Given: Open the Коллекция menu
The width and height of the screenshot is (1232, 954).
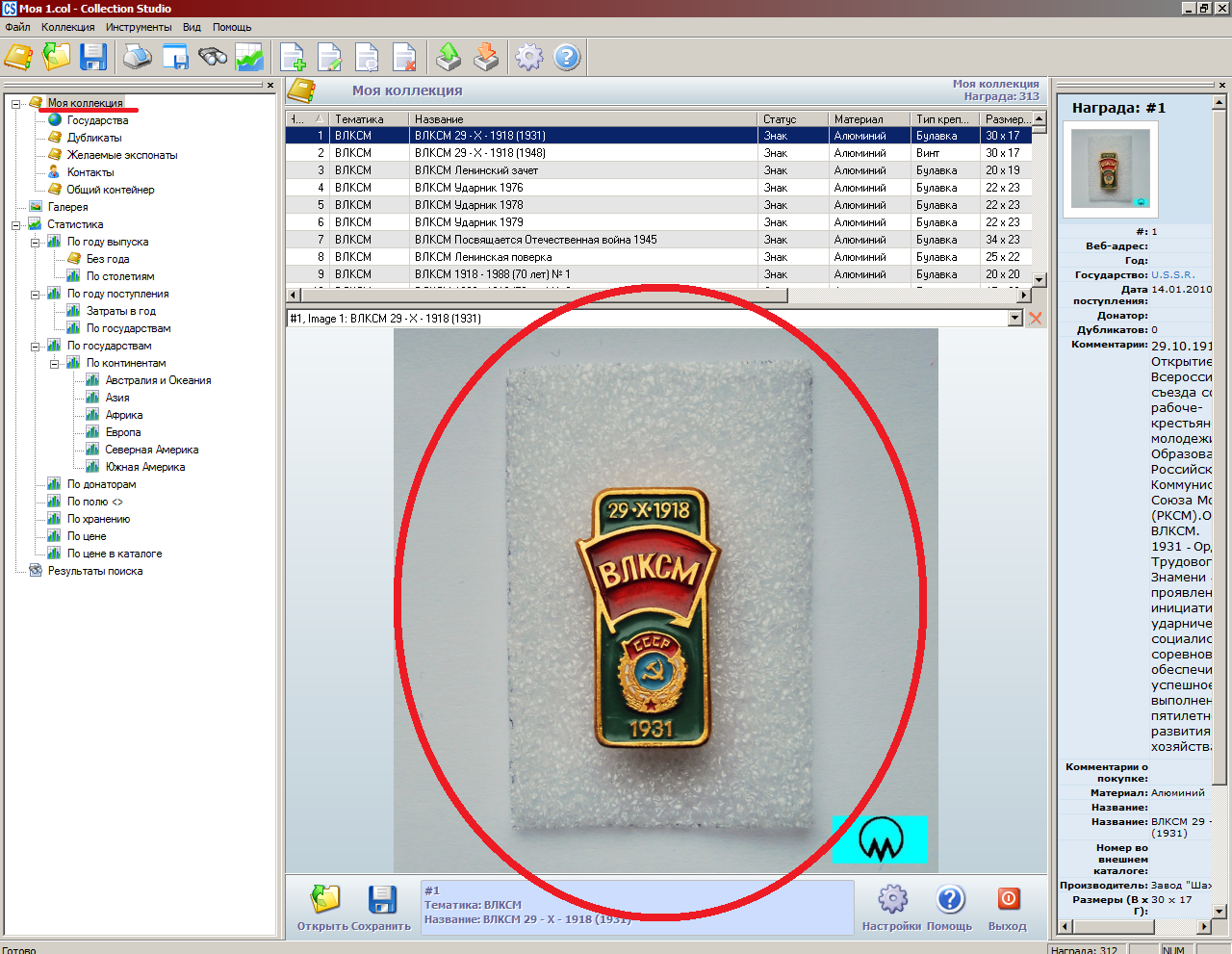Looking at the screenshot, I should [x=68, y=27].
